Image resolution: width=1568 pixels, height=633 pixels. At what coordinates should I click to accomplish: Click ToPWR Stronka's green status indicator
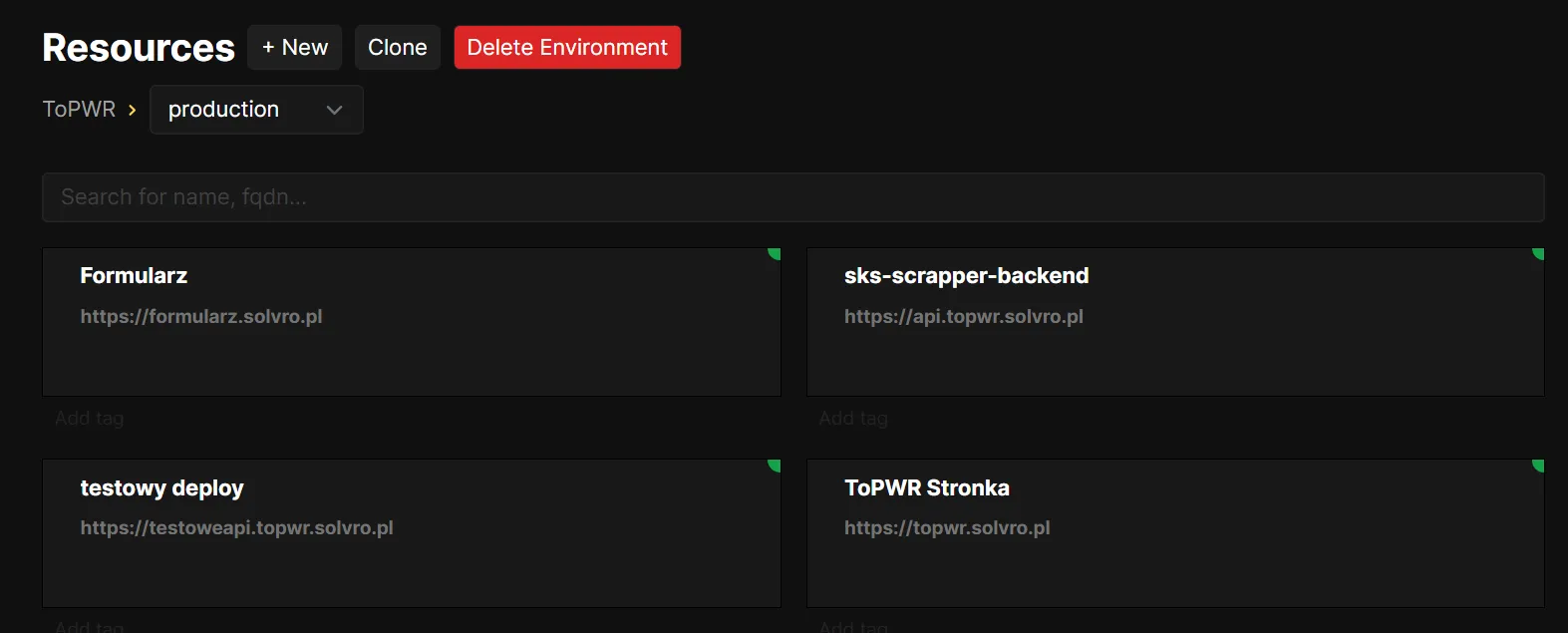click(1538, 465)
